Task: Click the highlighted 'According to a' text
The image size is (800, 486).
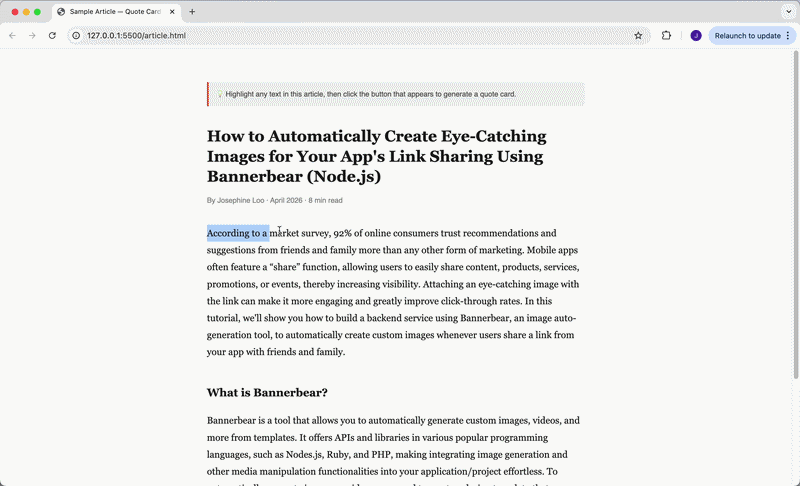Action: tap(238, 233)
